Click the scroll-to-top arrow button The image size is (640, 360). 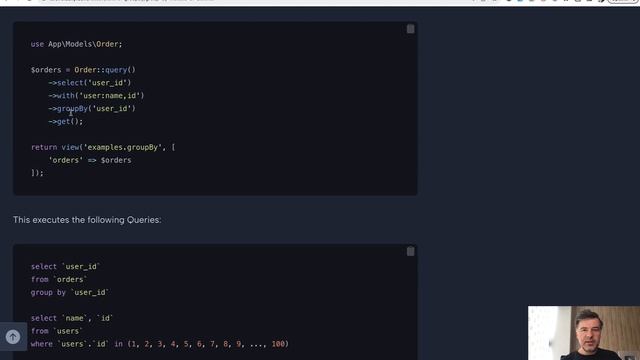click(x=13, y=337)
